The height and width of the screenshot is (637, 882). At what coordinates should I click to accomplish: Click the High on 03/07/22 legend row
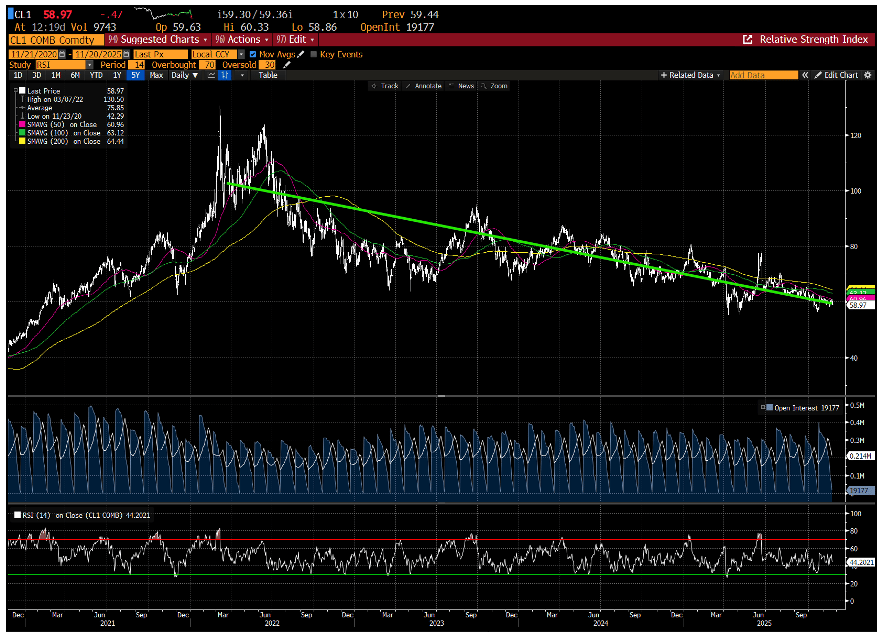tap(71, 99)
